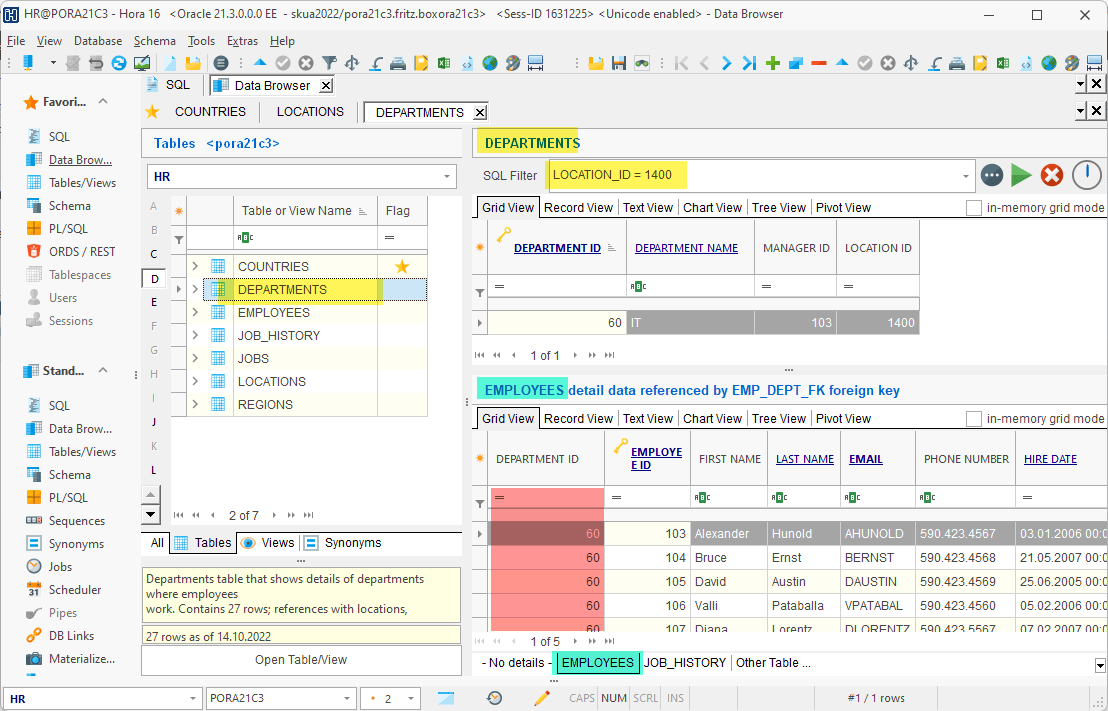Switch to the LOCATIONS tab
Viewport: 1108px width, 711px height.
[x=310, y=112]
